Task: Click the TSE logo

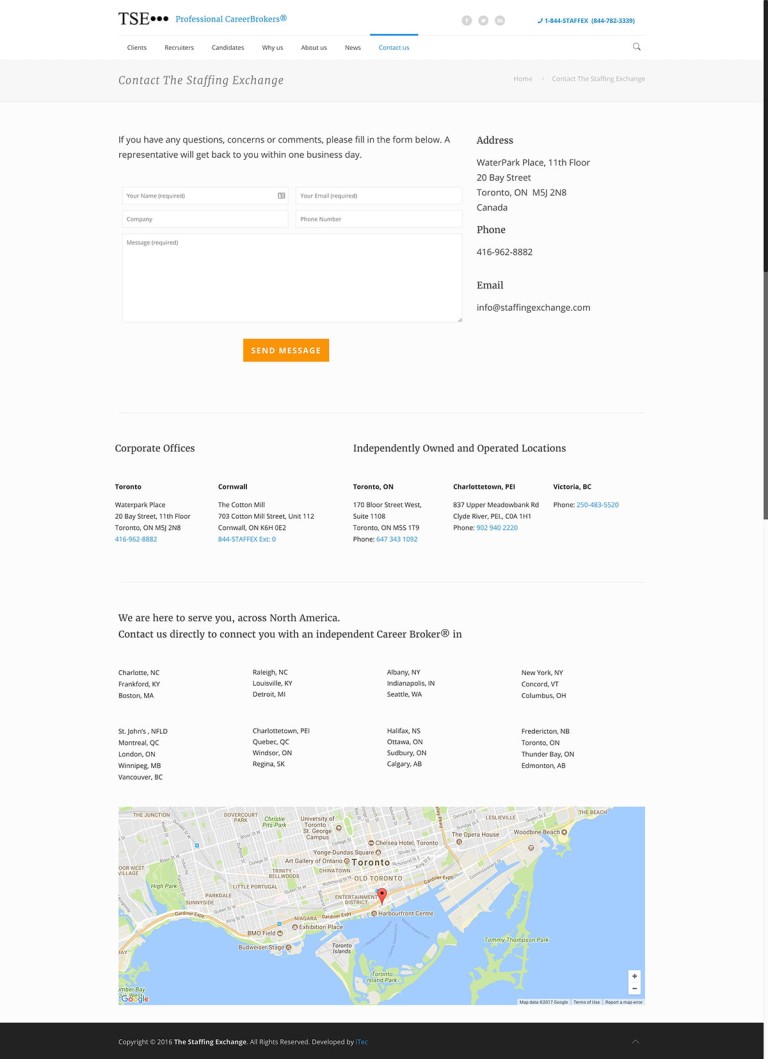Action: pyautogui.click(x=143, y=19)
